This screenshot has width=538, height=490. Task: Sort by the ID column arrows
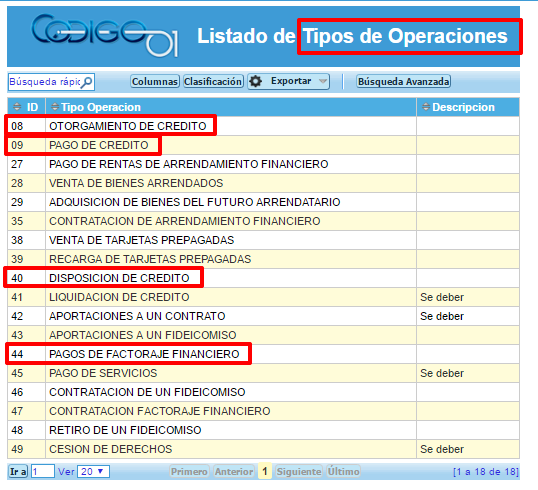(x=17, y=107)
